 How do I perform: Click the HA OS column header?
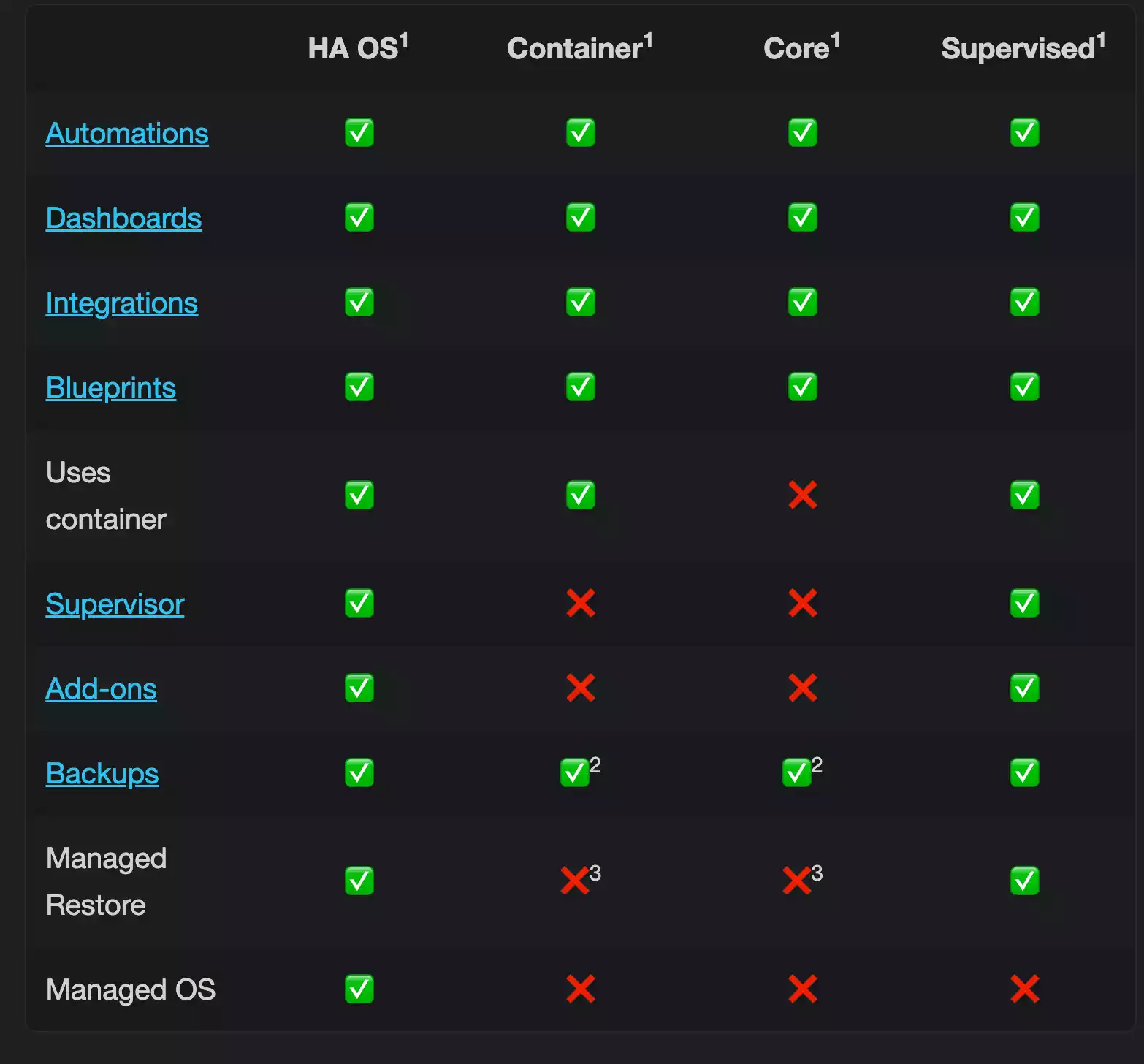[357, 48]
